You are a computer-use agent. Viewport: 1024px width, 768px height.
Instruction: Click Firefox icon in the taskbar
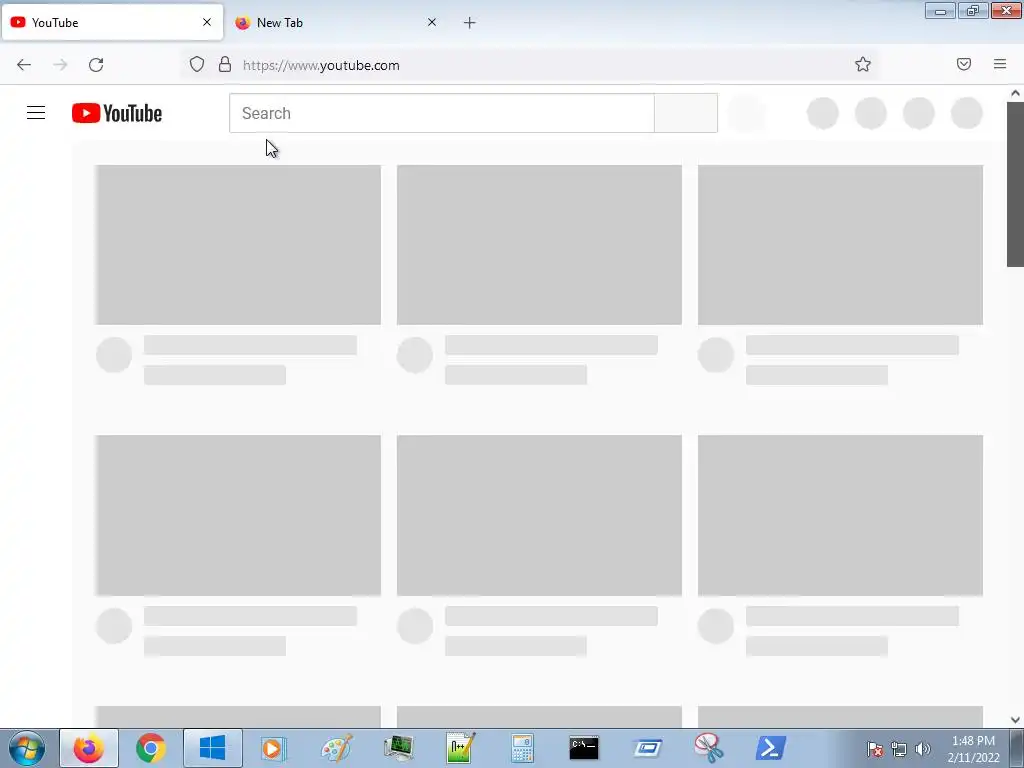(89, 748)
